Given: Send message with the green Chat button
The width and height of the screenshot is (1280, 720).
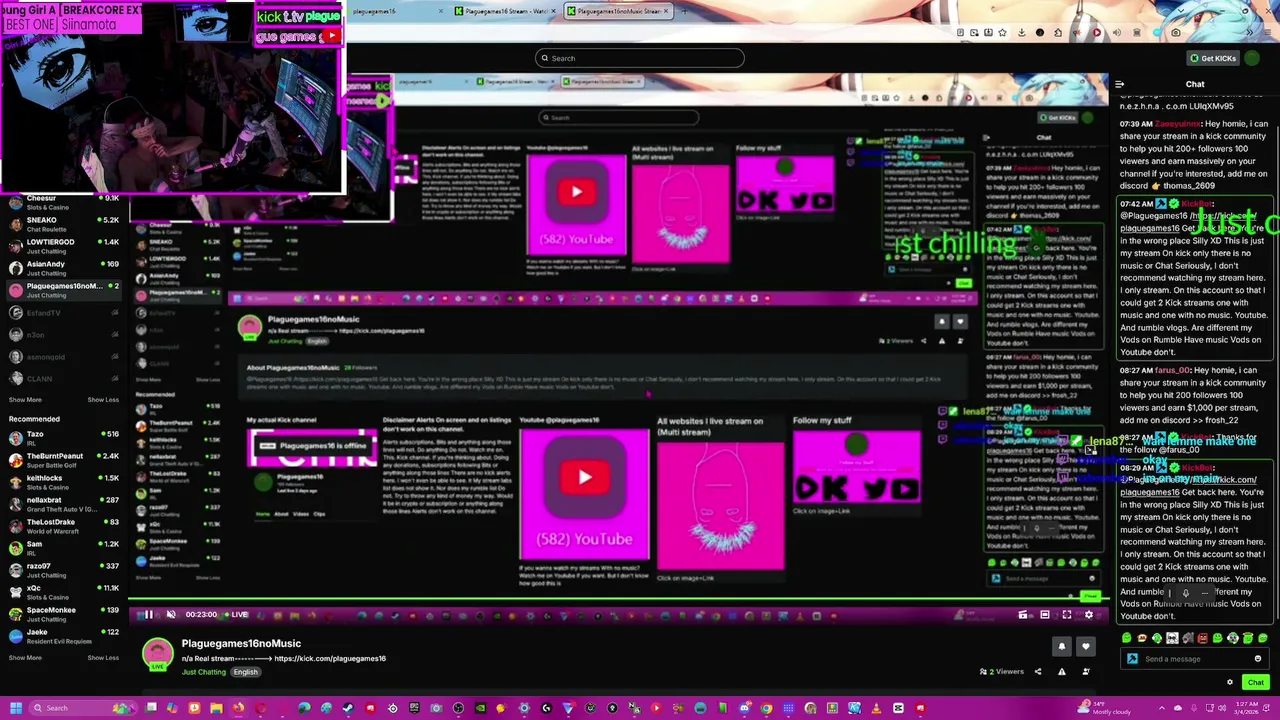Looking at the screenshot, I should click(x=1256, y=682).
